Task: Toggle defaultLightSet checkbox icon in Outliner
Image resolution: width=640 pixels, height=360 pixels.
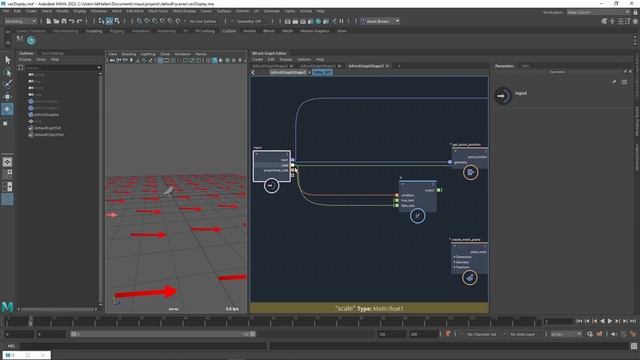Action: coord(31,128)
